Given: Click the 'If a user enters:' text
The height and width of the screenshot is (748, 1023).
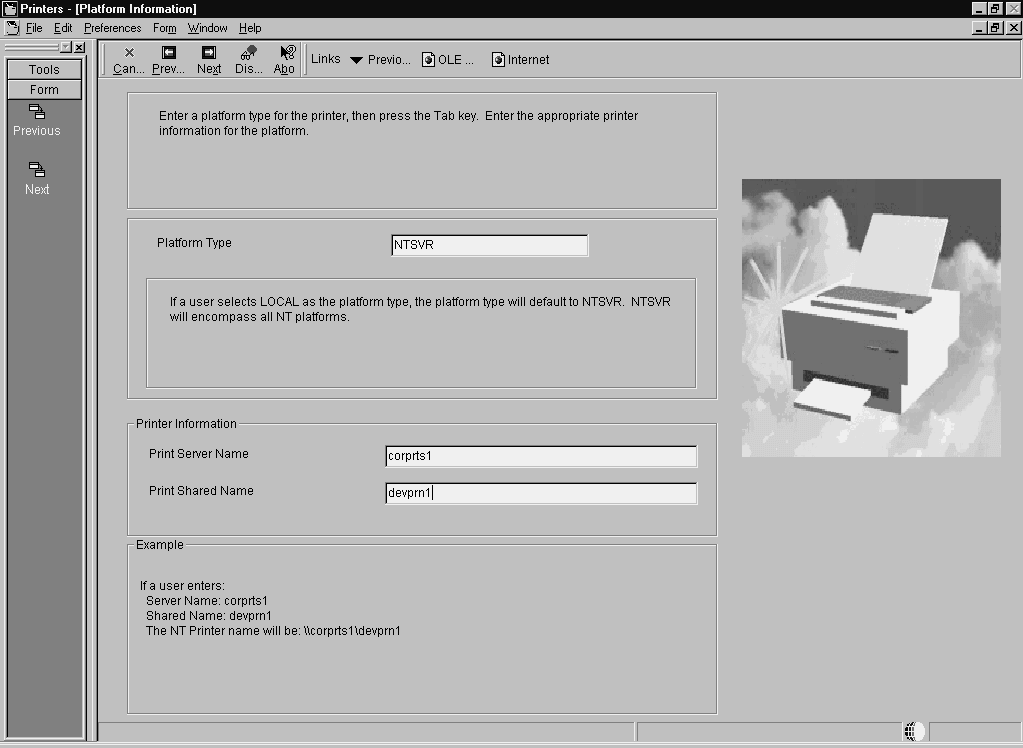Looking at the screenshot, I should (x=182, y=585).
